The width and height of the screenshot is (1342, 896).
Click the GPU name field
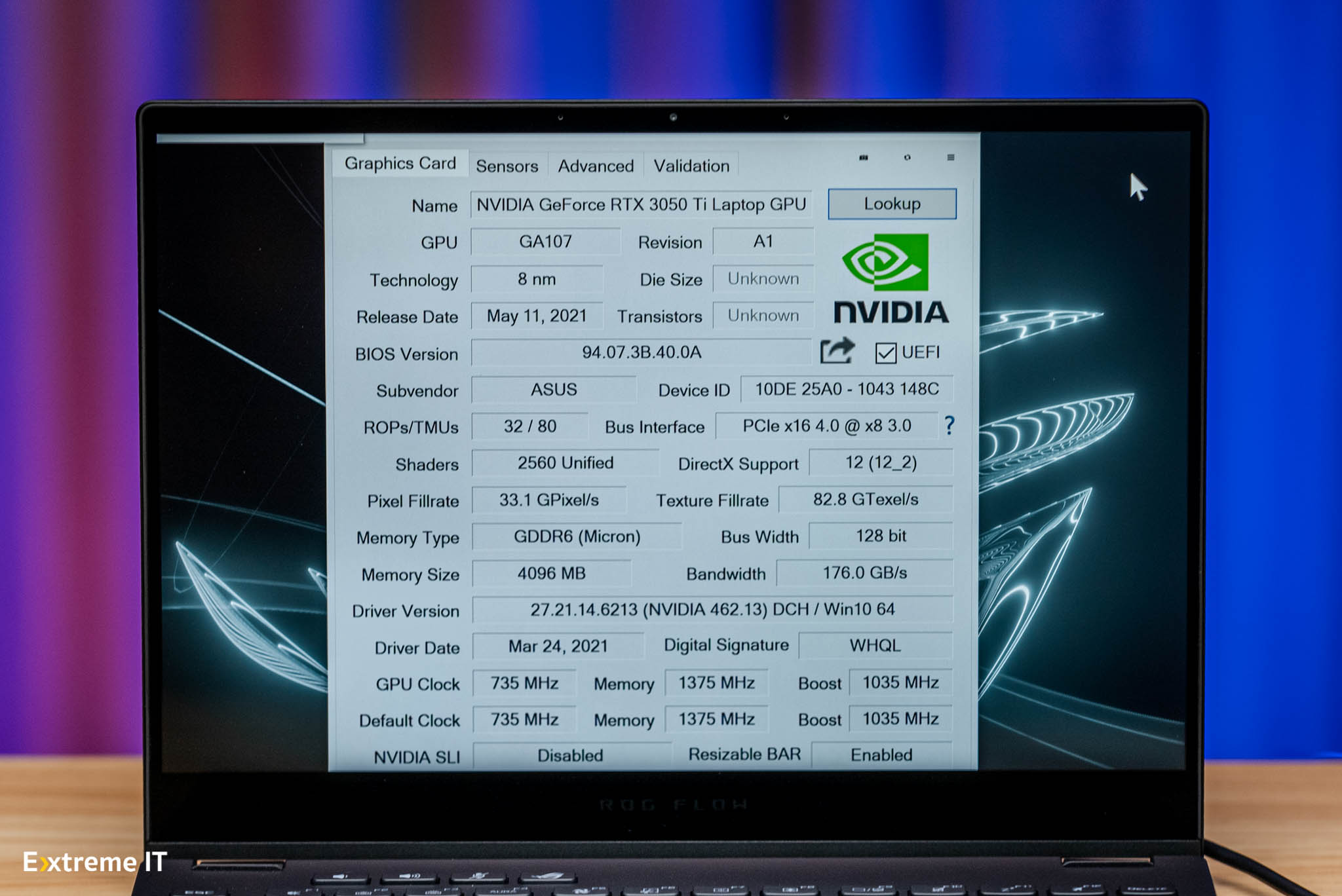pyautogui.click(x=641, y=204)
